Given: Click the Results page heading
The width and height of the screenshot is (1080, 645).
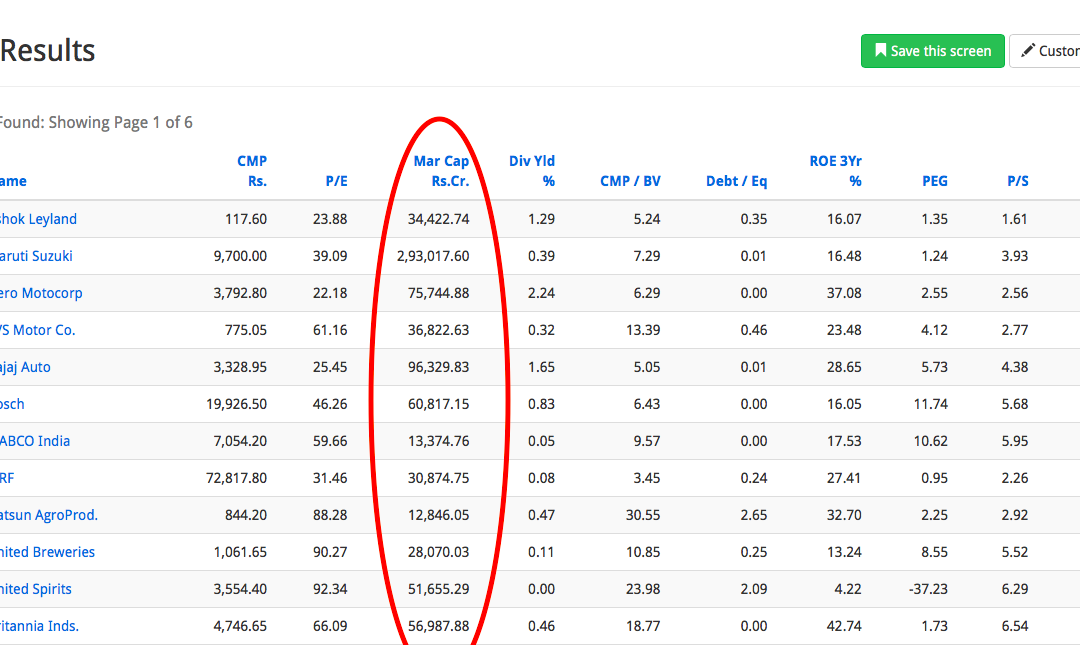Looking at the screenshot, I should point(48,50).
